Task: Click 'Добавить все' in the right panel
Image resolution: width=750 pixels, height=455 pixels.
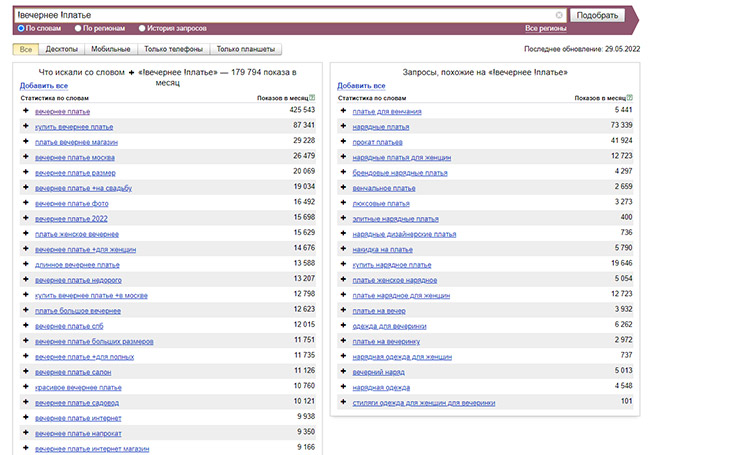Action: click(x=361, y=86)
